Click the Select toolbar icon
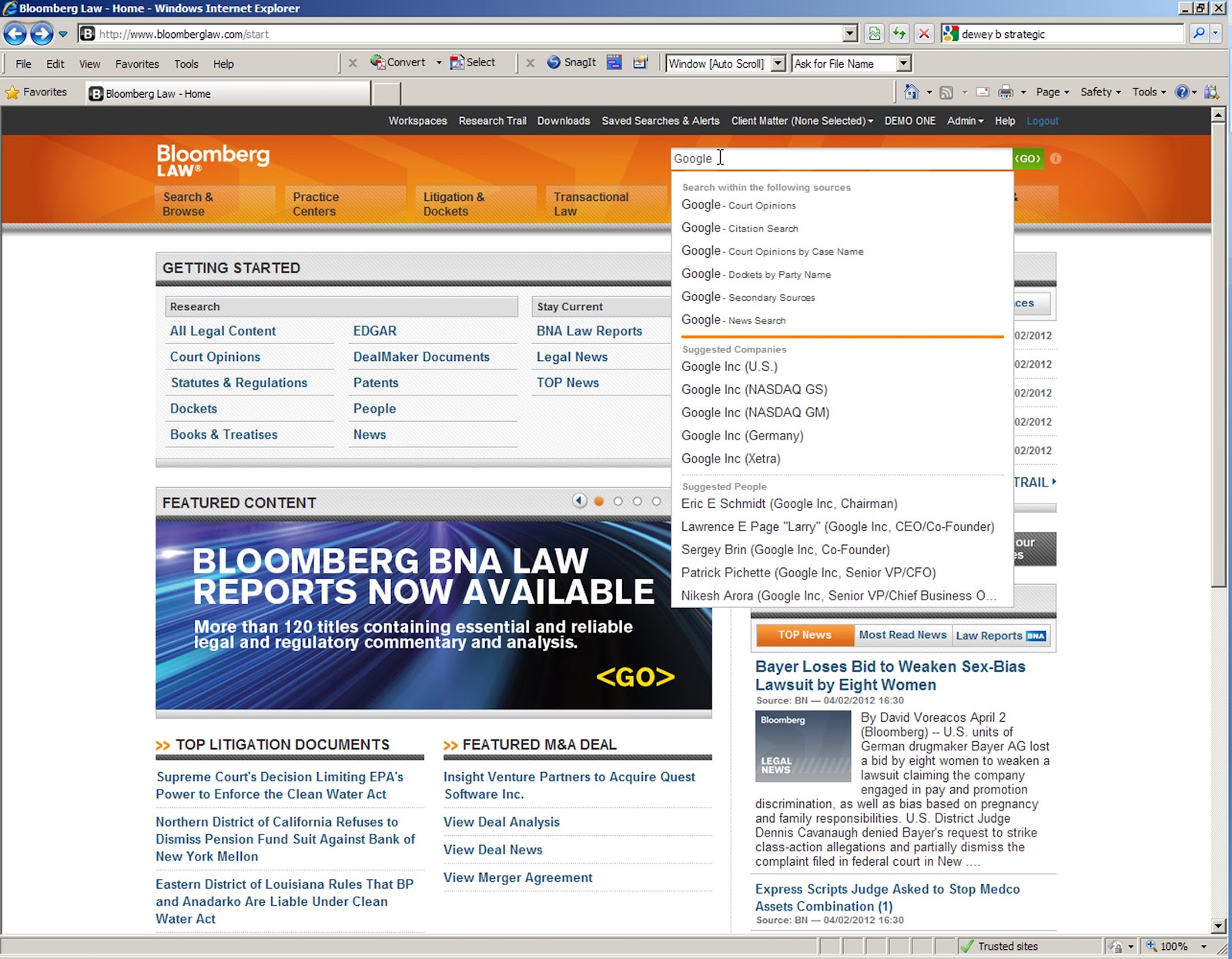Image resolution: width=1232 pixels, height=959 pixels. coord(473,62)
